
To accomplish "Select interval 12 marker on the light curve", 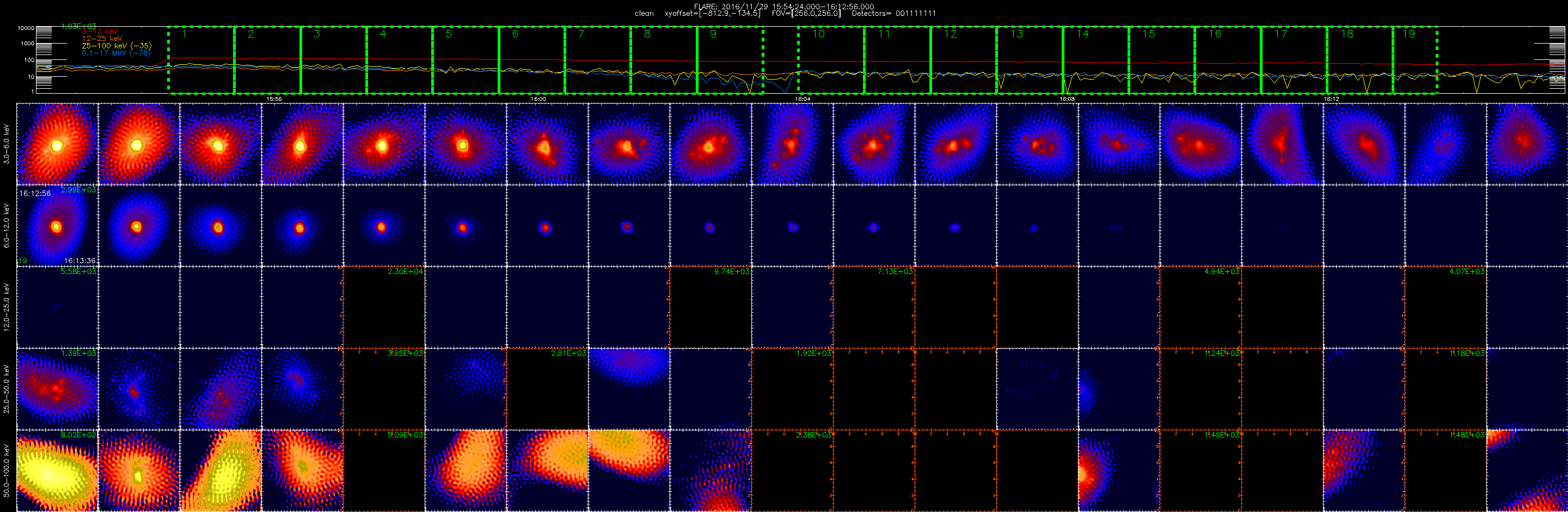I will tap(950, 34).
